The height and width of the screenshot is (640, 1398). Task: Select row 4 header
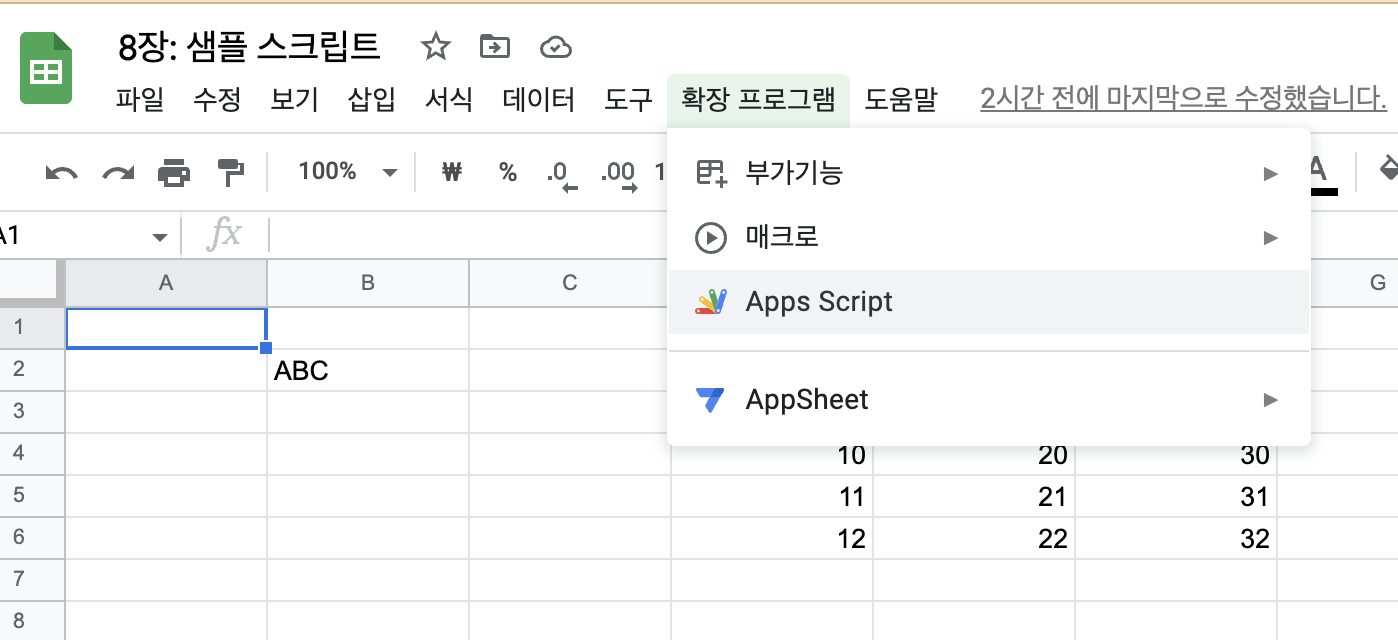(x=32, y=453)
